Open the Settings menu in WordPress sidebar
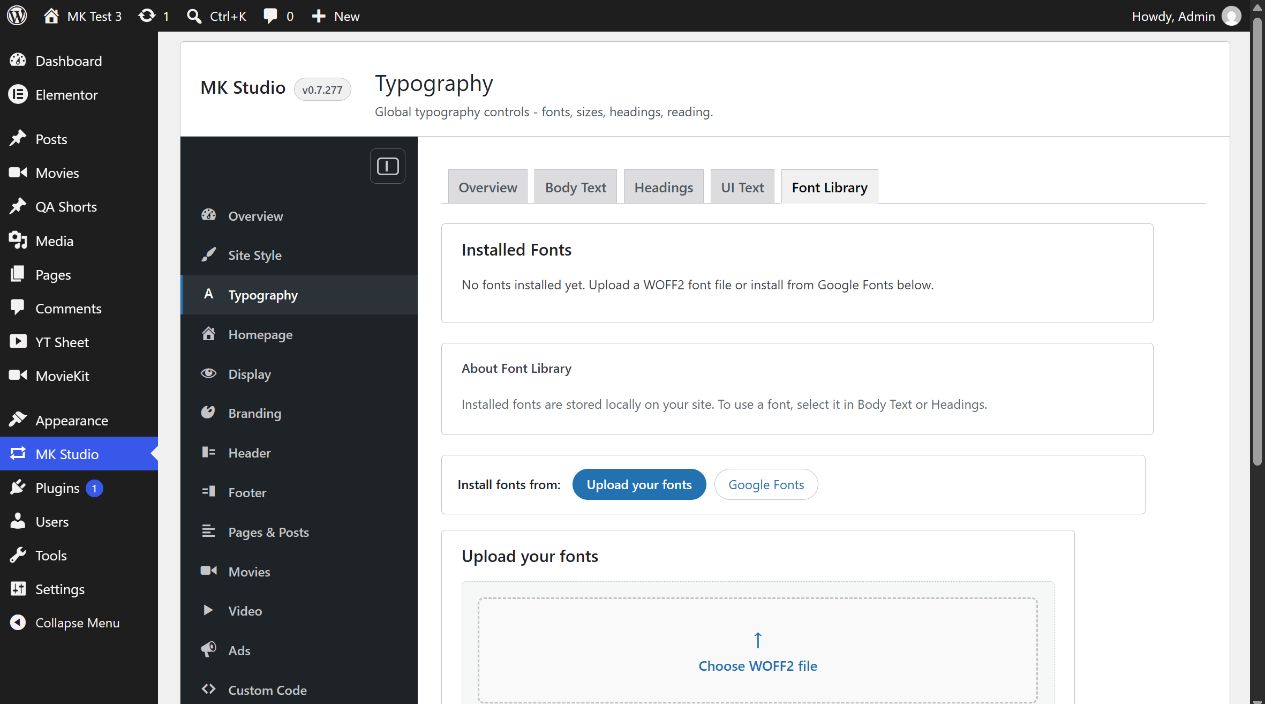This screenshot has width=1265, height=704. tap(79, 589)
